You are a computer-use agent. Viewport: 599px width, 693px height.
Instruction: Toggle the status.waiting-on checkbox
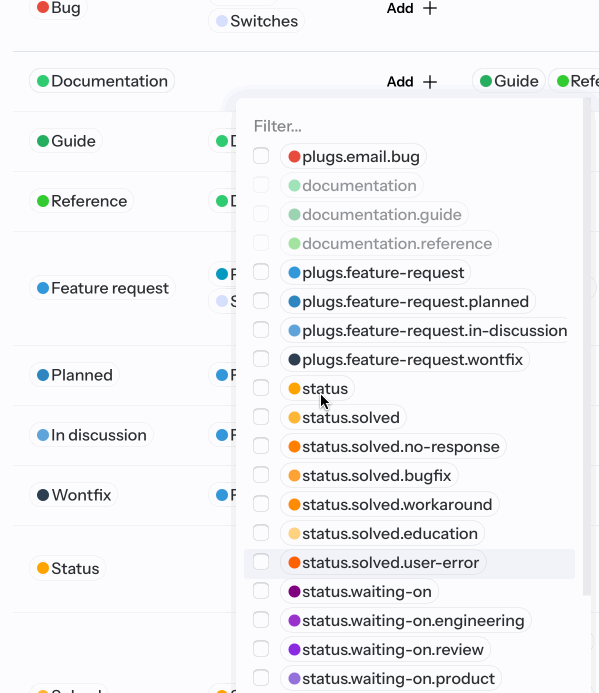261,591
